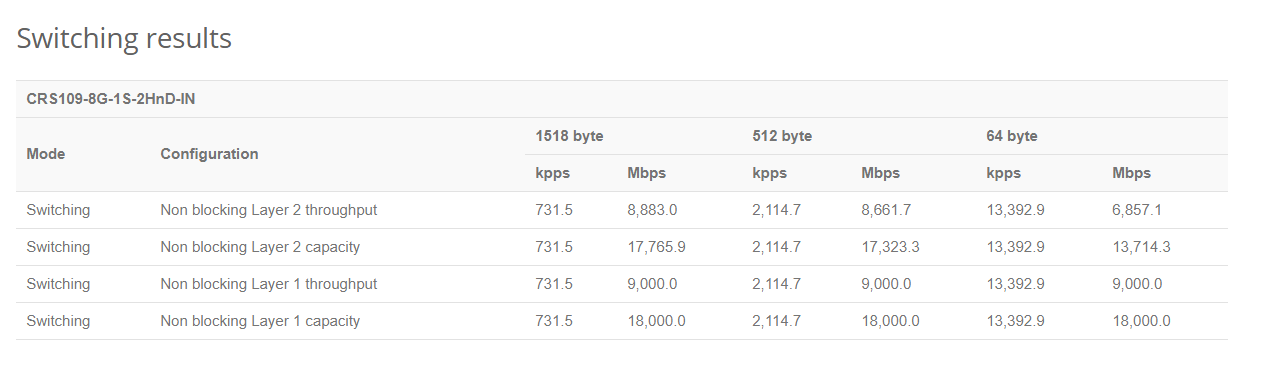Select the Non blocking Layer 1 throughput row
This screenshot has height=375, width=1262.
(x=622, y=284)
